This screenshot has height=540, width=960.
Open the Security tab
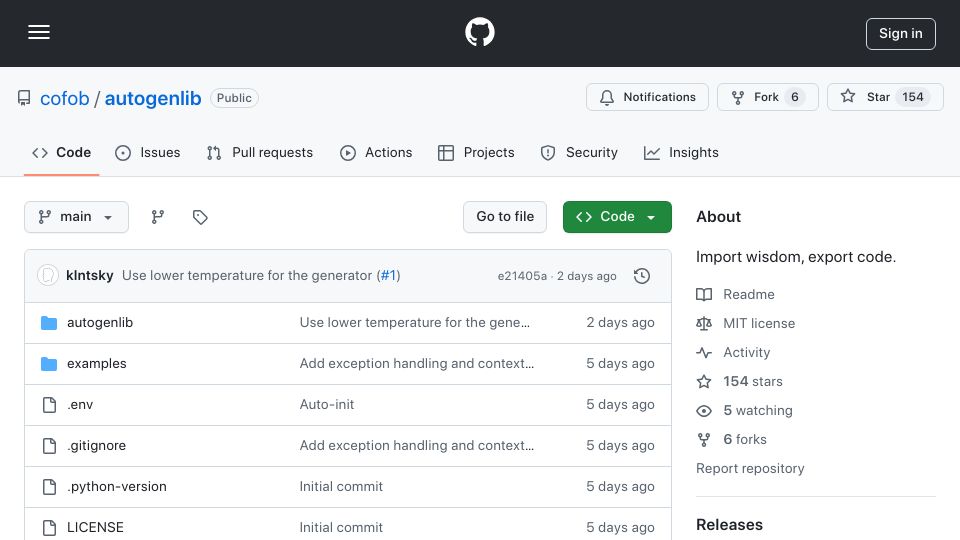(579, 152)
